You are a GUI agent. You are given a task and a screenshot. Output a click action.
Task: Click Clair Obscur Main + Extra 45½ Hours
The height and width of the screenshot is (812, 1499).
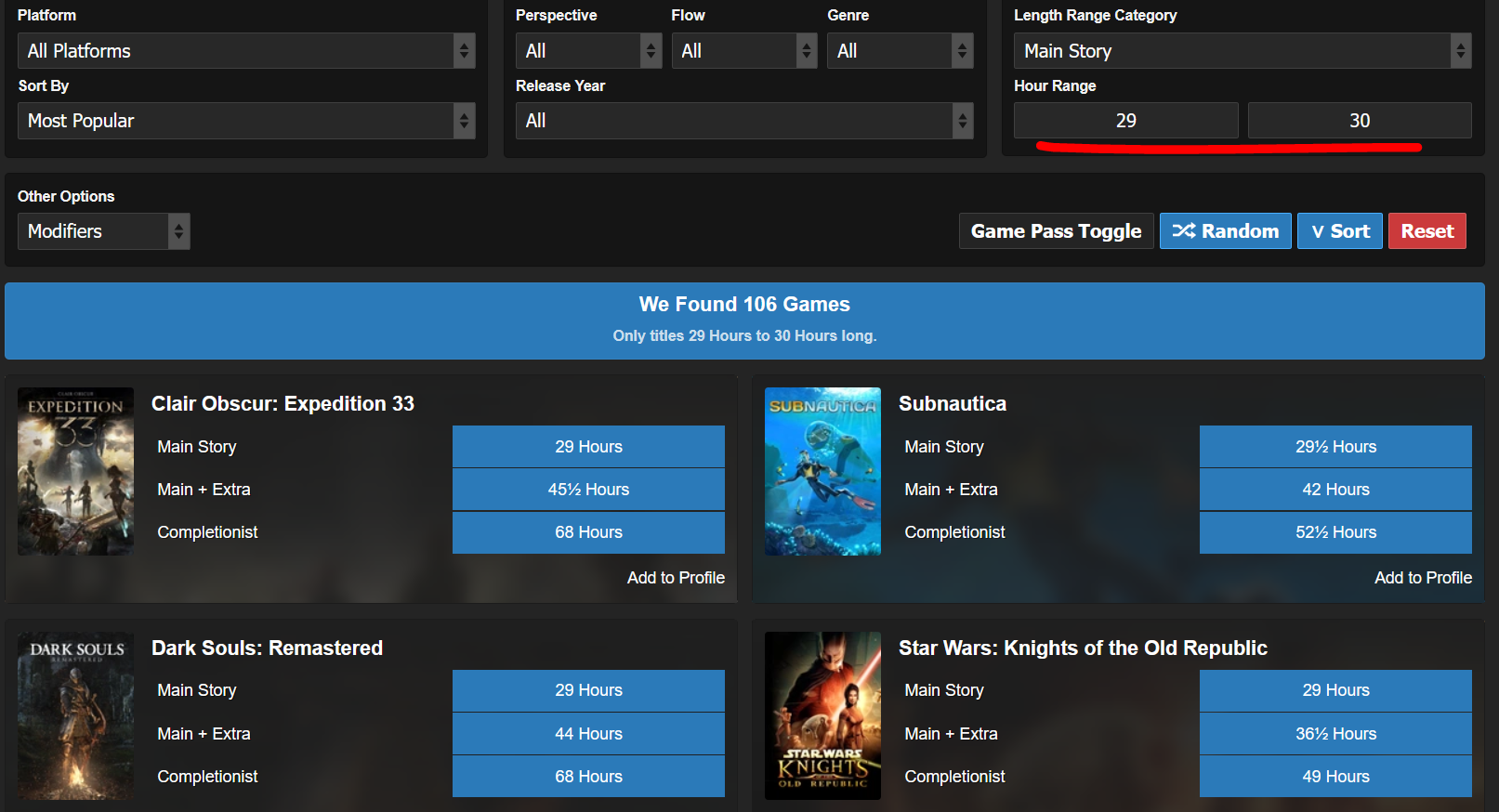[x=588, y=490]
